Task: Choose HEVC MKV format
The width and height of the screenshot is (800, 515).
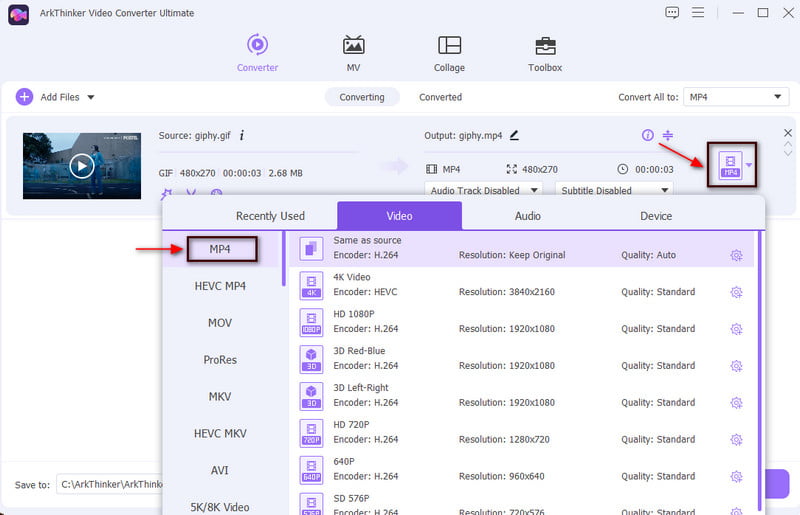Action: coord(220,433)
